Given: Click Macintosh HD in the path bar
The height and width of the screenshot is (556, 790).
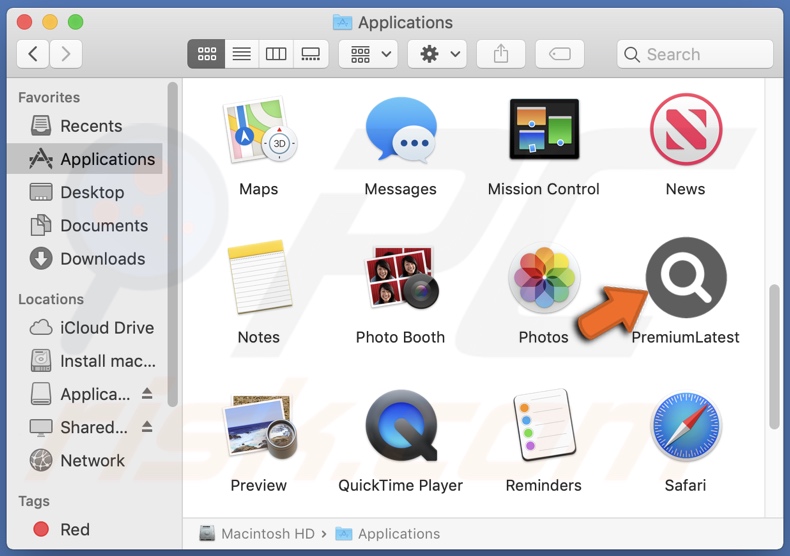Looking at the screenshot, I should tap(257, 534).
